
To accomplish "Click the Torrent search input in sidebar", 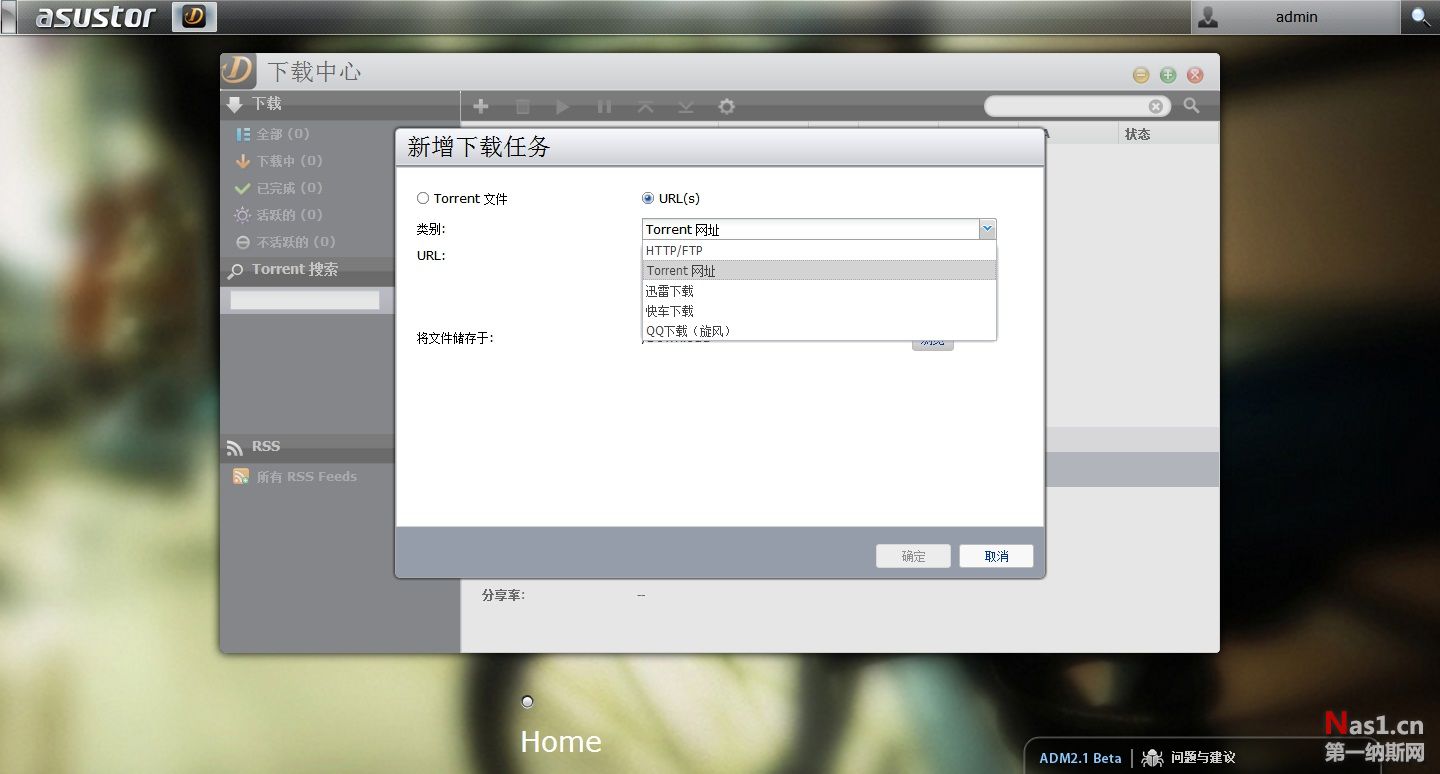I will 305,299.
